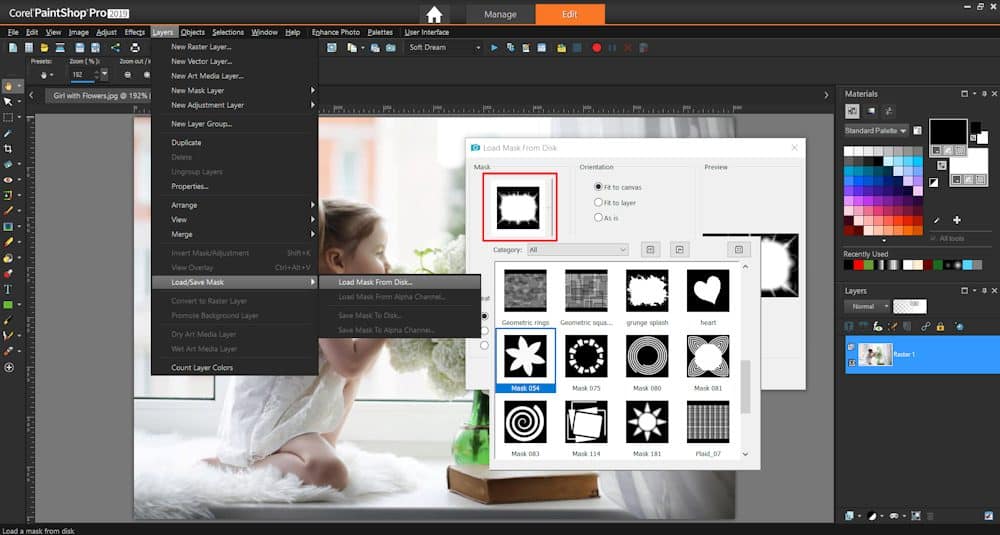Click the Home icon tab
The width and height of the screenshot is (1000, 535).
(x=433, y=15)
